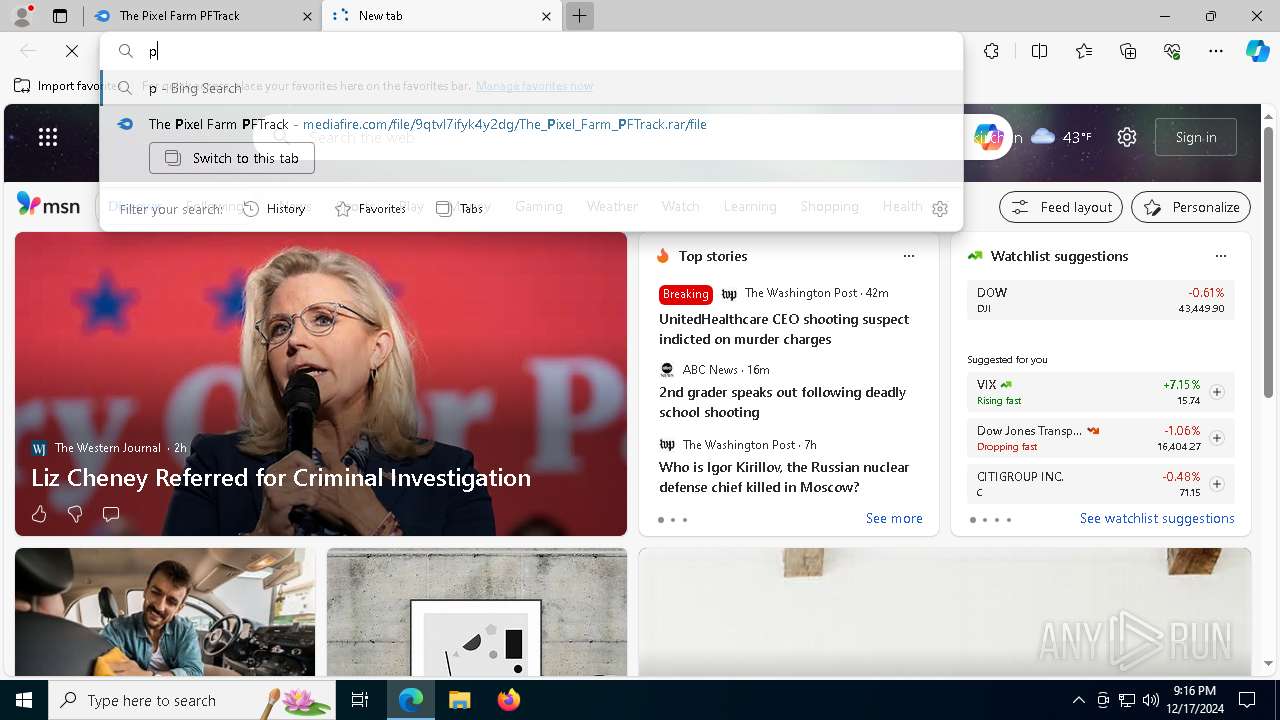Image resolution: width=1280 pixels, height=720 pixels.
Task: Open the Windows Start menu
Action: [24, 700]
